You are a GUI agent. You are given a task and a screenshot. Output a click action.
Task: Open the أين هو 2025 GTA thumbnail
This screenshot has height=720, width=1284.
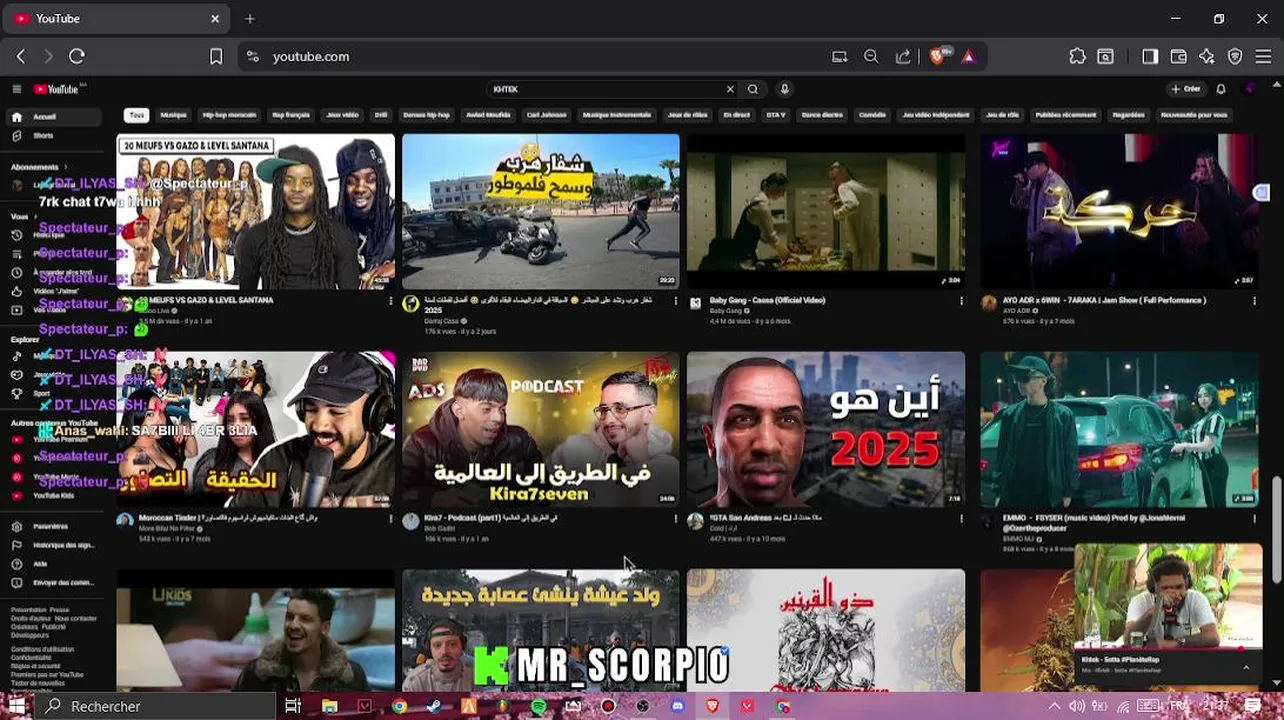826,429
